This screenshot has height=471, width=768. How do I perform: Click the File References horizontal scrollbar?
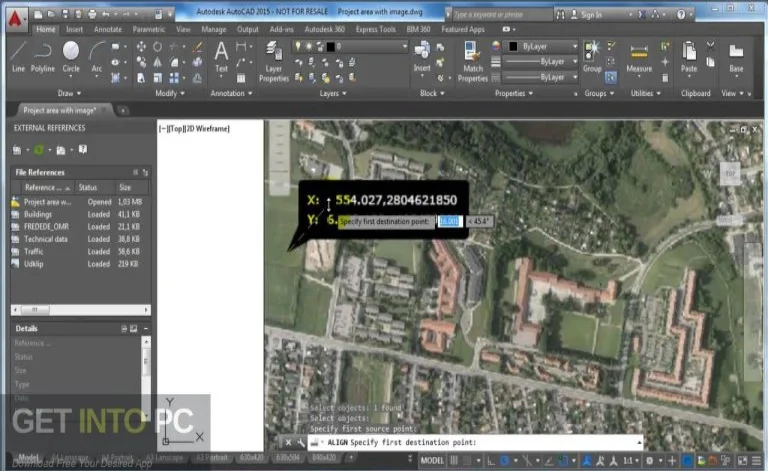click(81, 310)
